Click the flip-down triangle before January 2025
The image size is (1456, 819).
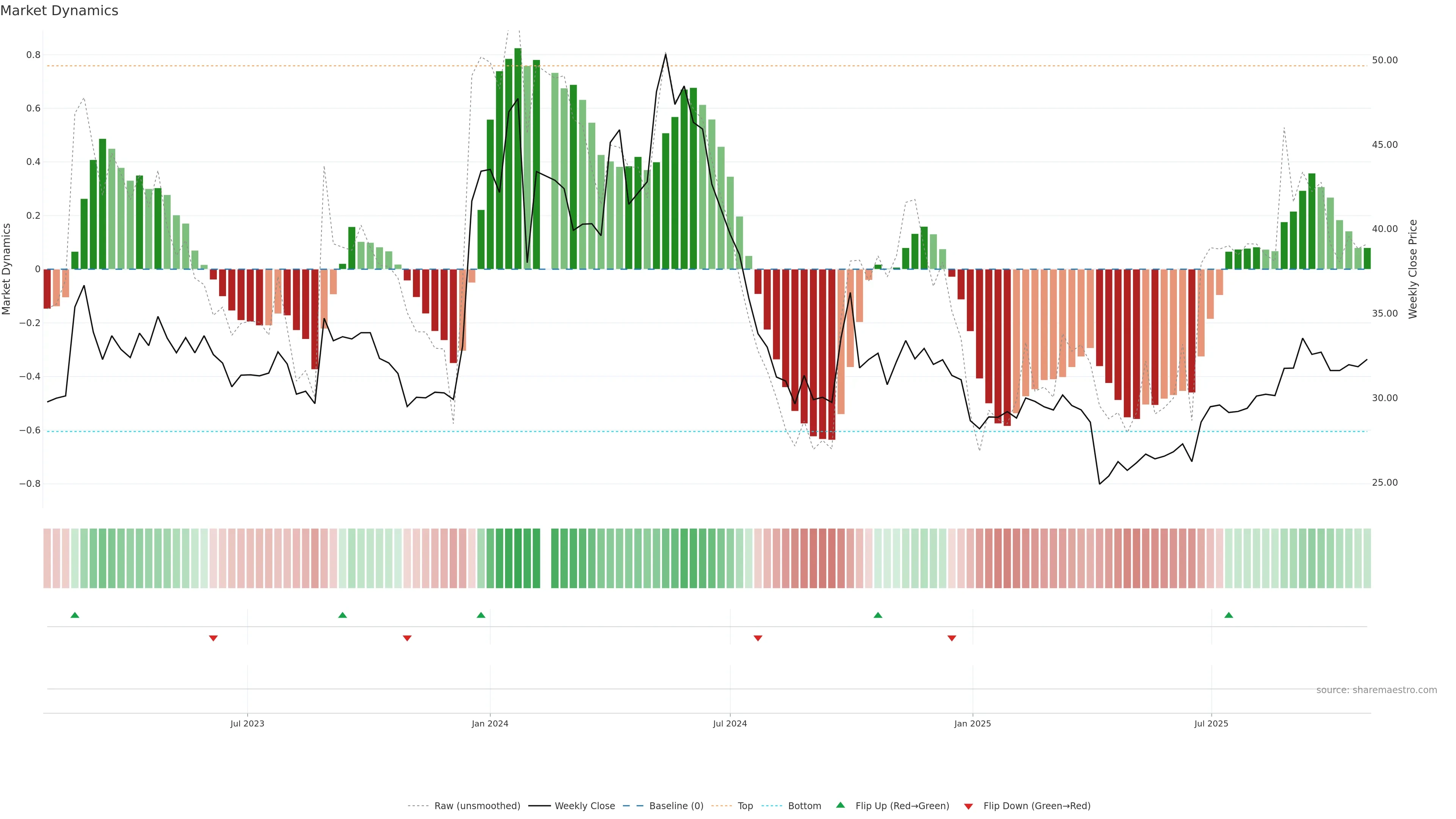[952, 638]
